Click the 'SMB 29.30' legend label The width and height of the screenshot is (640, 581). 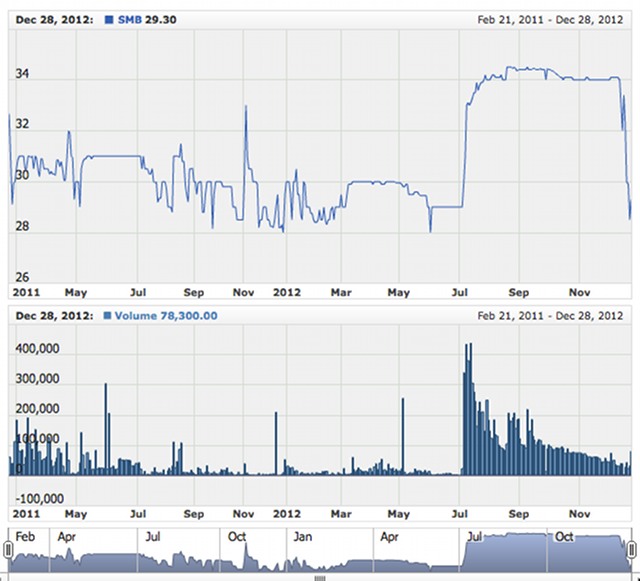pos(147,20)
